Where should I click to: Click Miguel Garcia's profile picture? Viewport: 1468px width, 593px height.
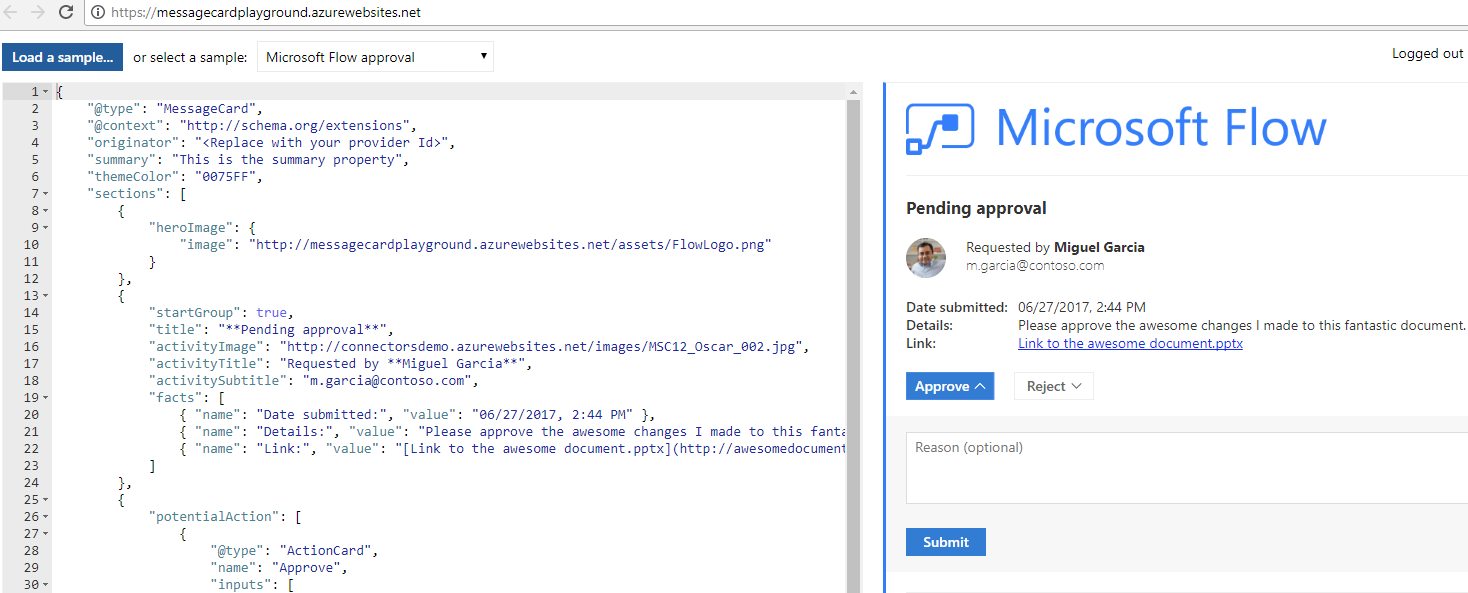926,257
